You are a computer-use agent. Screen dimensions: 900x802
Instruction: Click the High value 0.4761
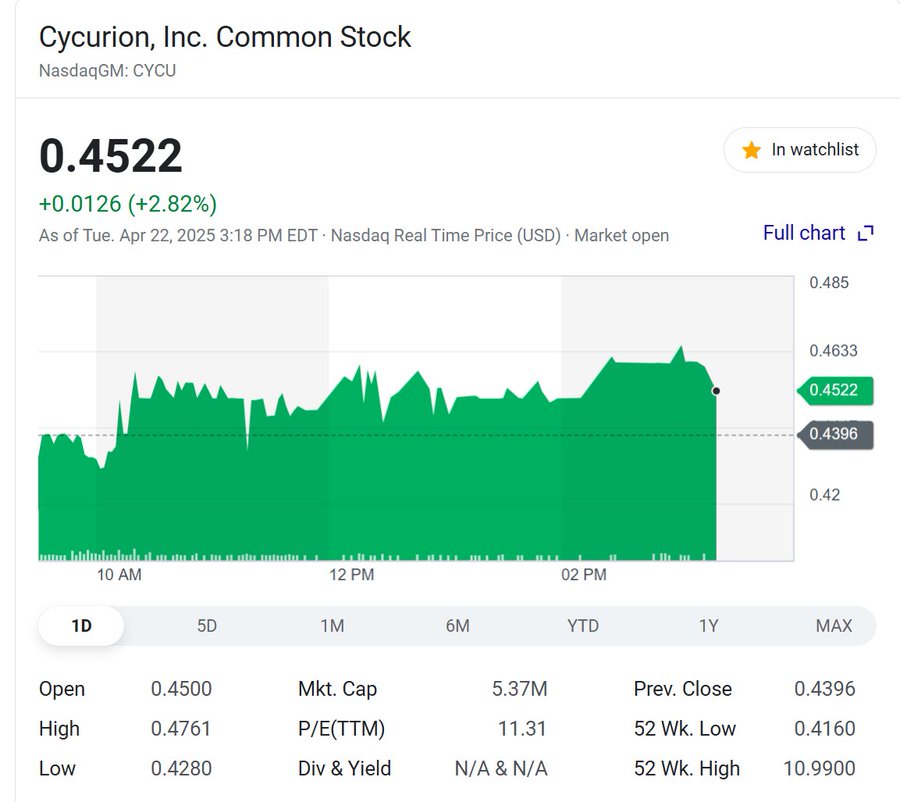(181, 729)
